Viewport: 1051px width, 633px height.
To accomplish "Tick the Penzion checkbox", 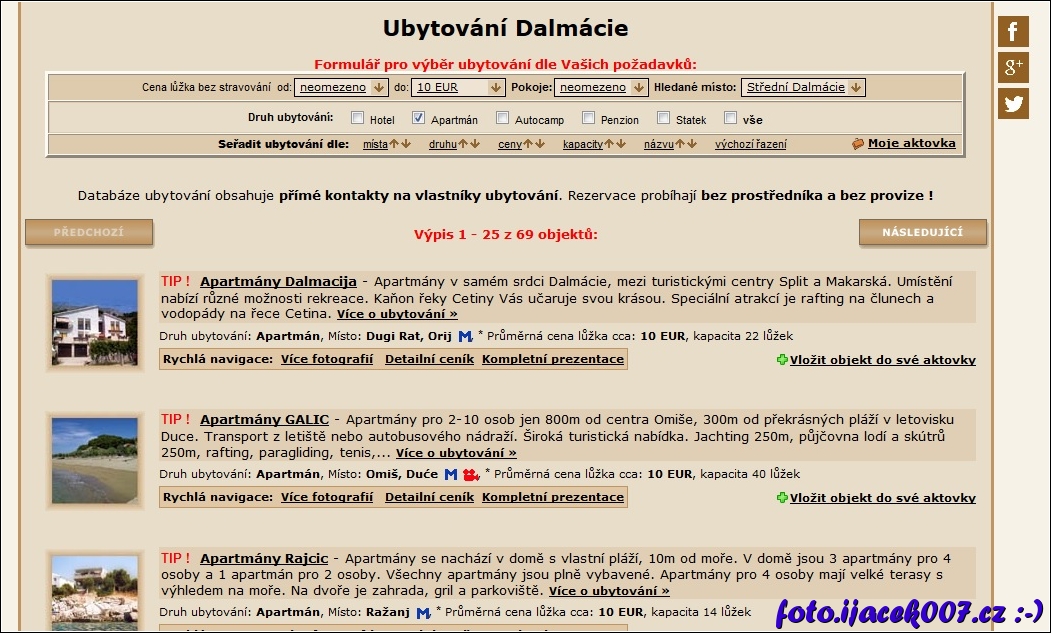I will pyautogui.click(x=589, y=118).
